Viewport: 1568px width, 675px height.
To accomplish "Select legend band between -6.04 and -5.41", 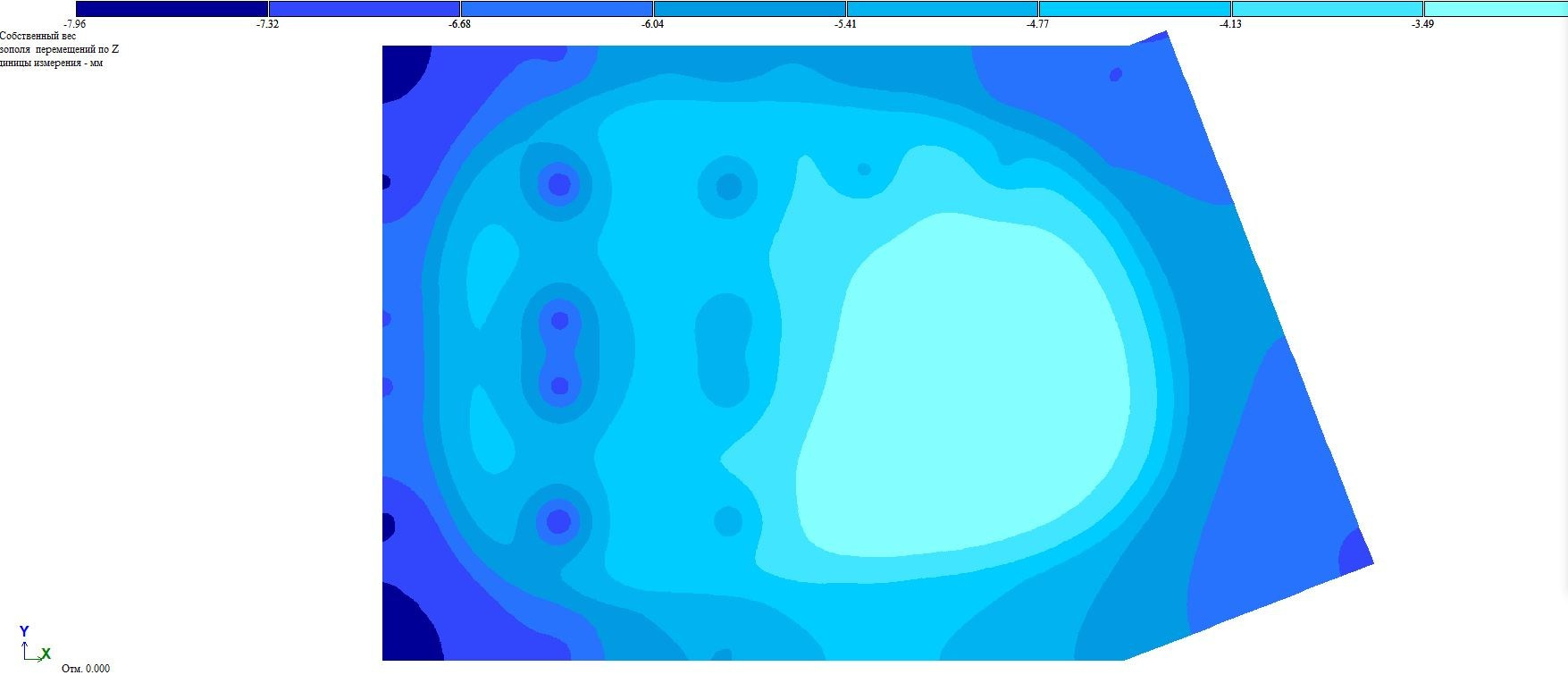I will point(750,9).
